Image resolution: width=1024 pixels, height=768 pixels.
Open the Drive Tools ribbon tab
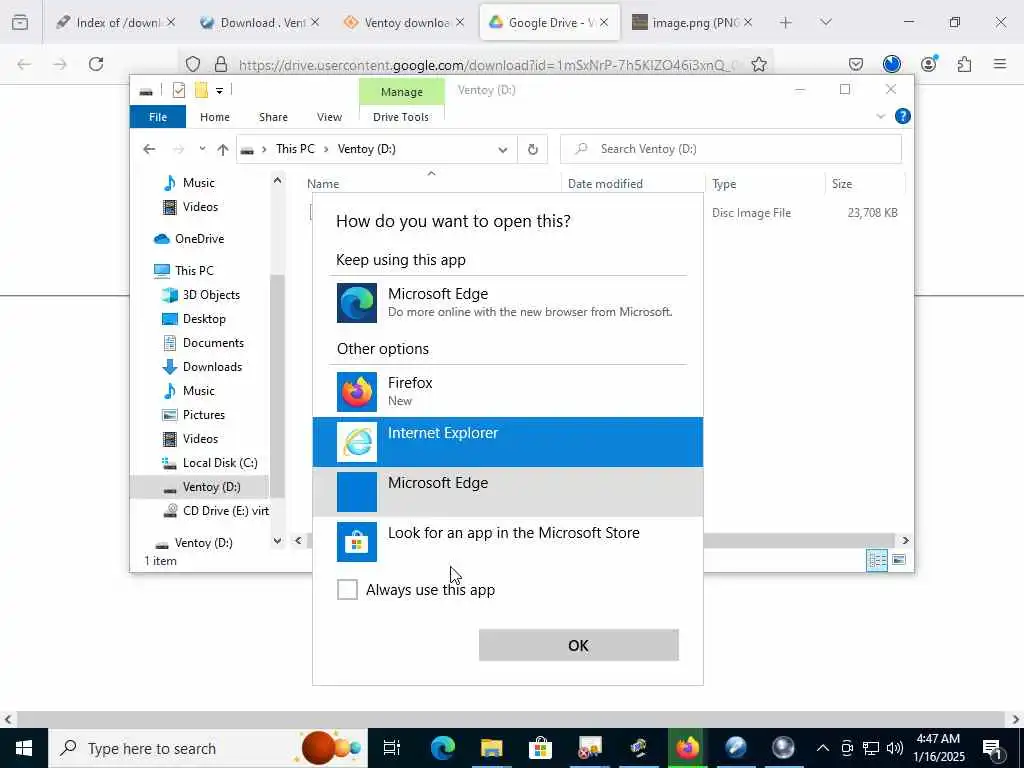pos(401,117)
